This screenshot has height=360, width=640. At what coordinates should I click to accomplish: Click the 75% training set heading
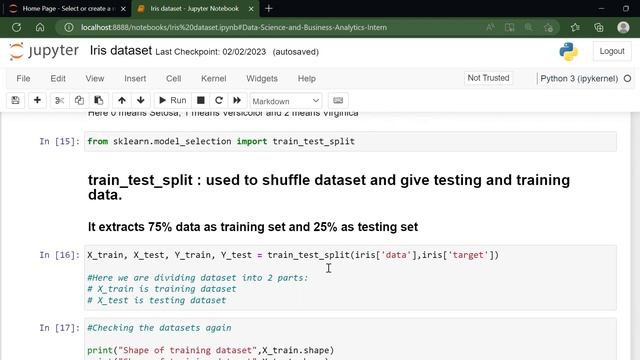point(253,227)
